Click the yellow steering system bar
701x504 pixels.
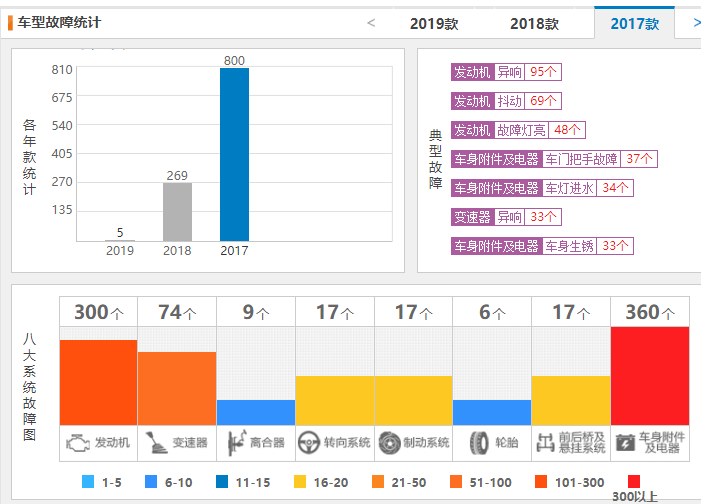point(335,401)
